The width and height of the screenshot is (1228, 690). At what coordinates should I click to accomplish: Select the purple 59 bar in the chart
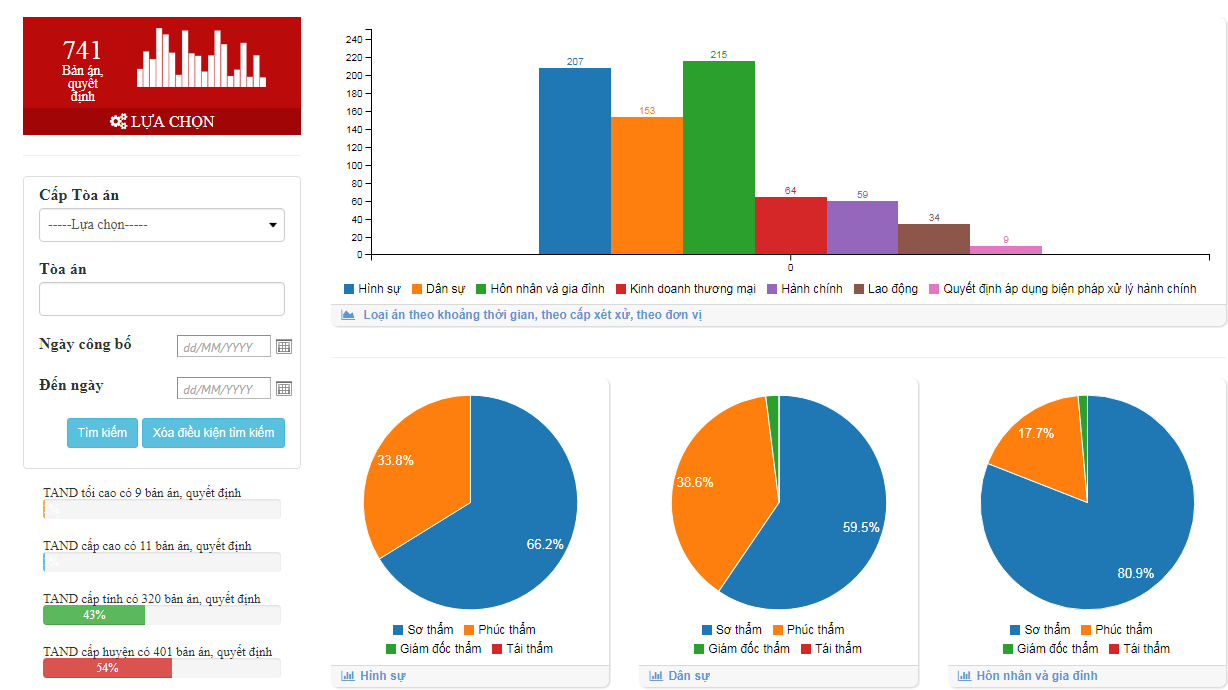(862, 227)
